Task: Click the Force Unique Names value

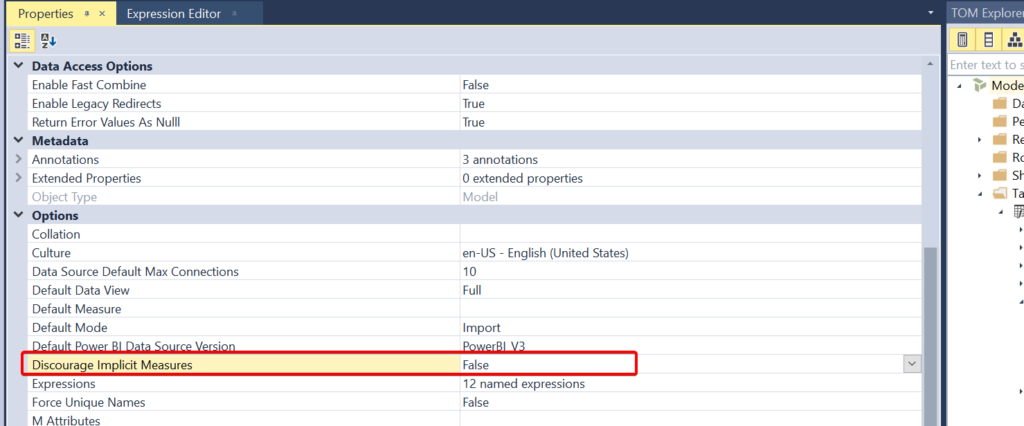Action: 475,402
